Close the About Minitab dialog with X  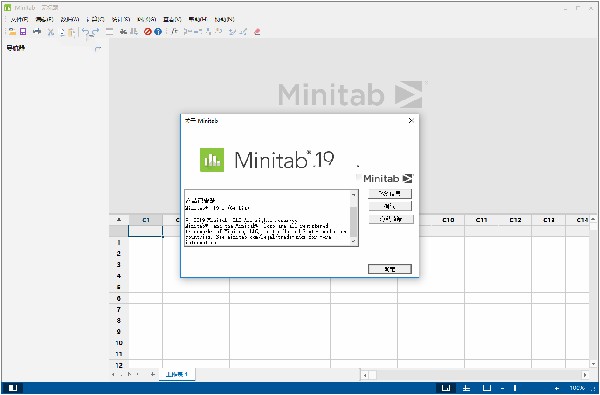coord(411,121)
